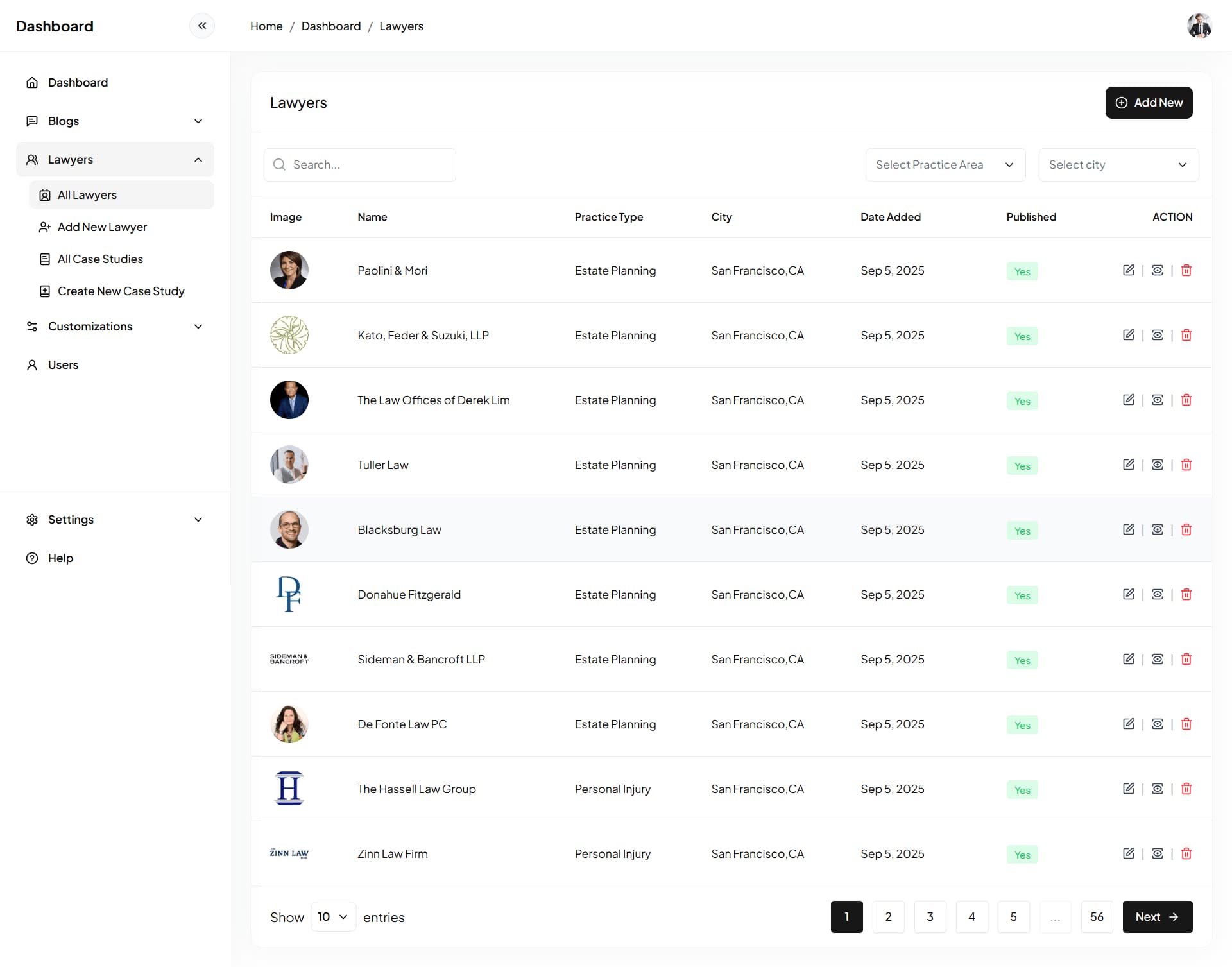
Task: Delete Kato, Feder & Suzuki via trash icon
Action: 1186,335
